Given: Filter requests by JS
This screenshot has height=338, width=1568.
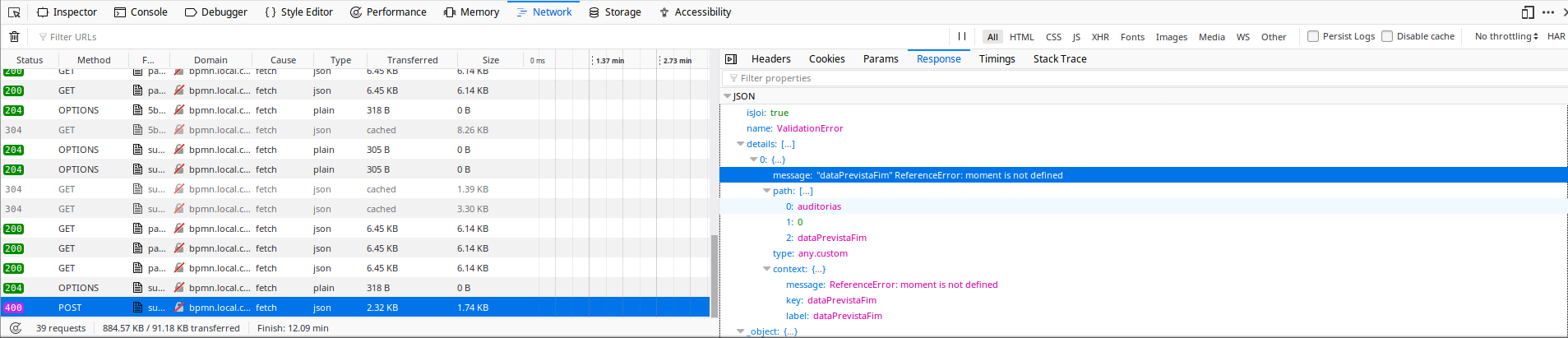Looking at the screenshot, I should [x=1076, y=37].
